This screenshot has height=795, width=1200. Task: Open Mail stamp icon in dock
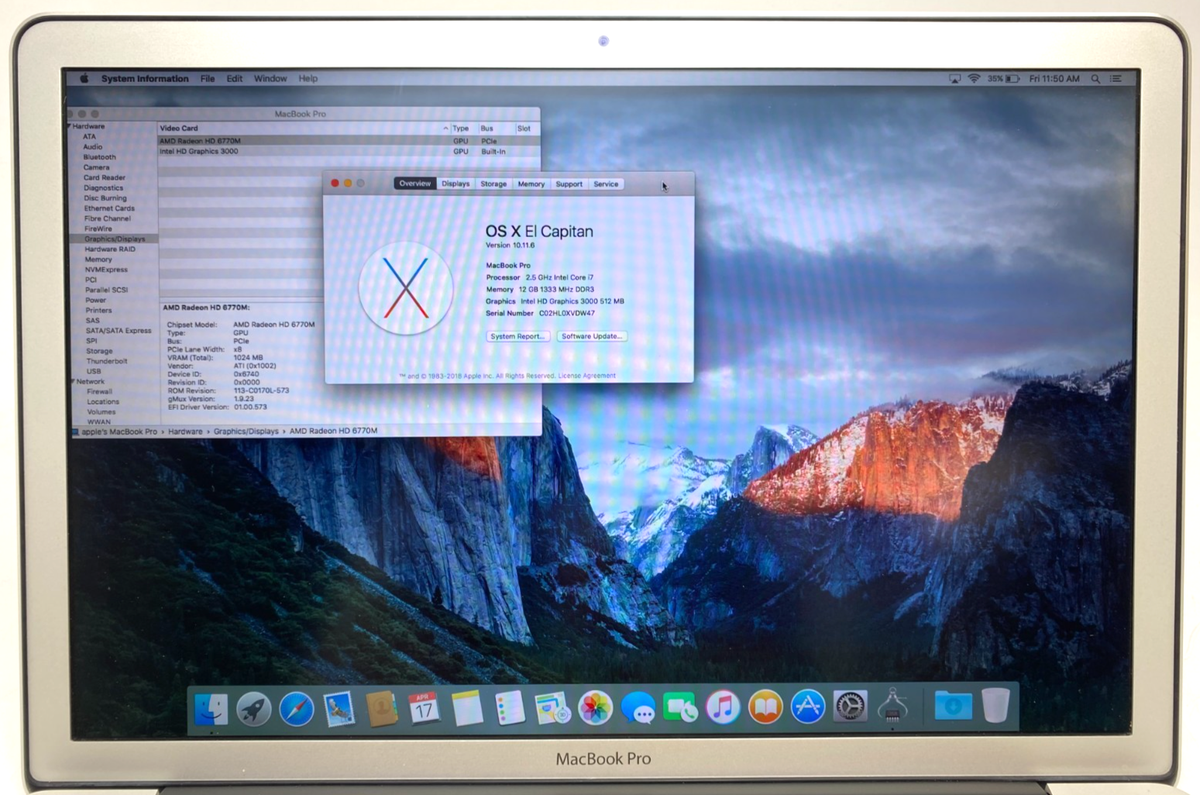point(339,708)
